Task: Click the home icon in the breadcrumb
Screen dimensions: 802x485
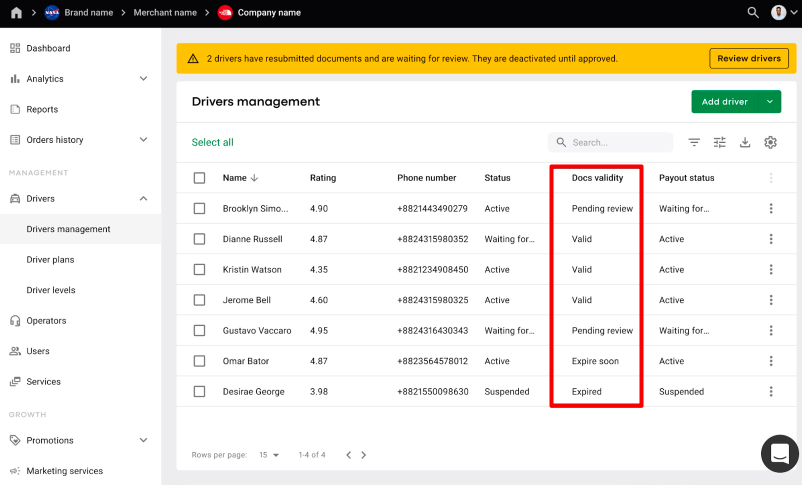Action: (16, 12)
